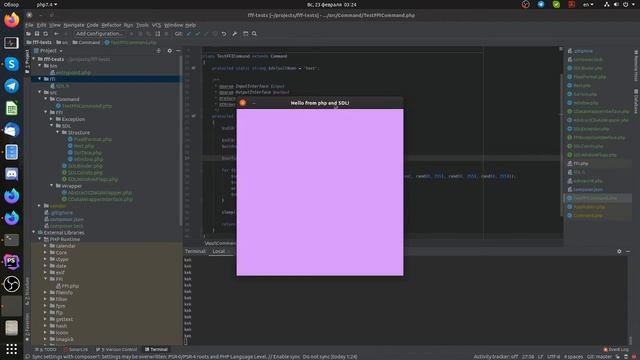Collapse the Wrapper folder
Image resolution: width=640 pixels, height=360 pixels.
(x=52, y=186)
